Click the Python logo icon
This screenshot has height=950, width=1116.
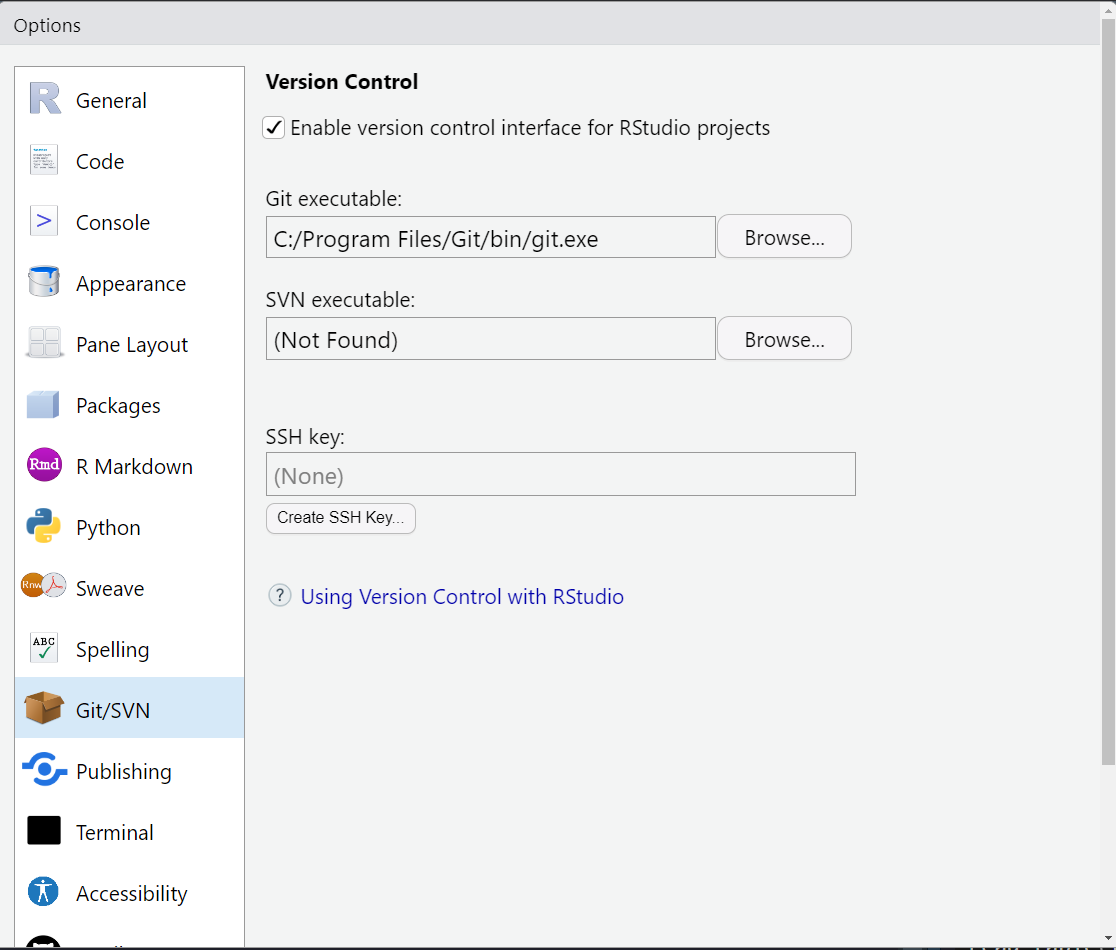coord(45,527)
